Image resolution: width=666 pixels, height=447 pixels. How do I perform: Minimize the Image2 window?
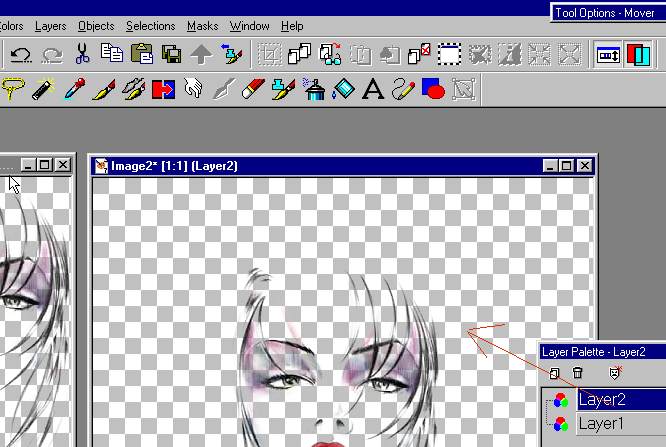coord(550,166)
